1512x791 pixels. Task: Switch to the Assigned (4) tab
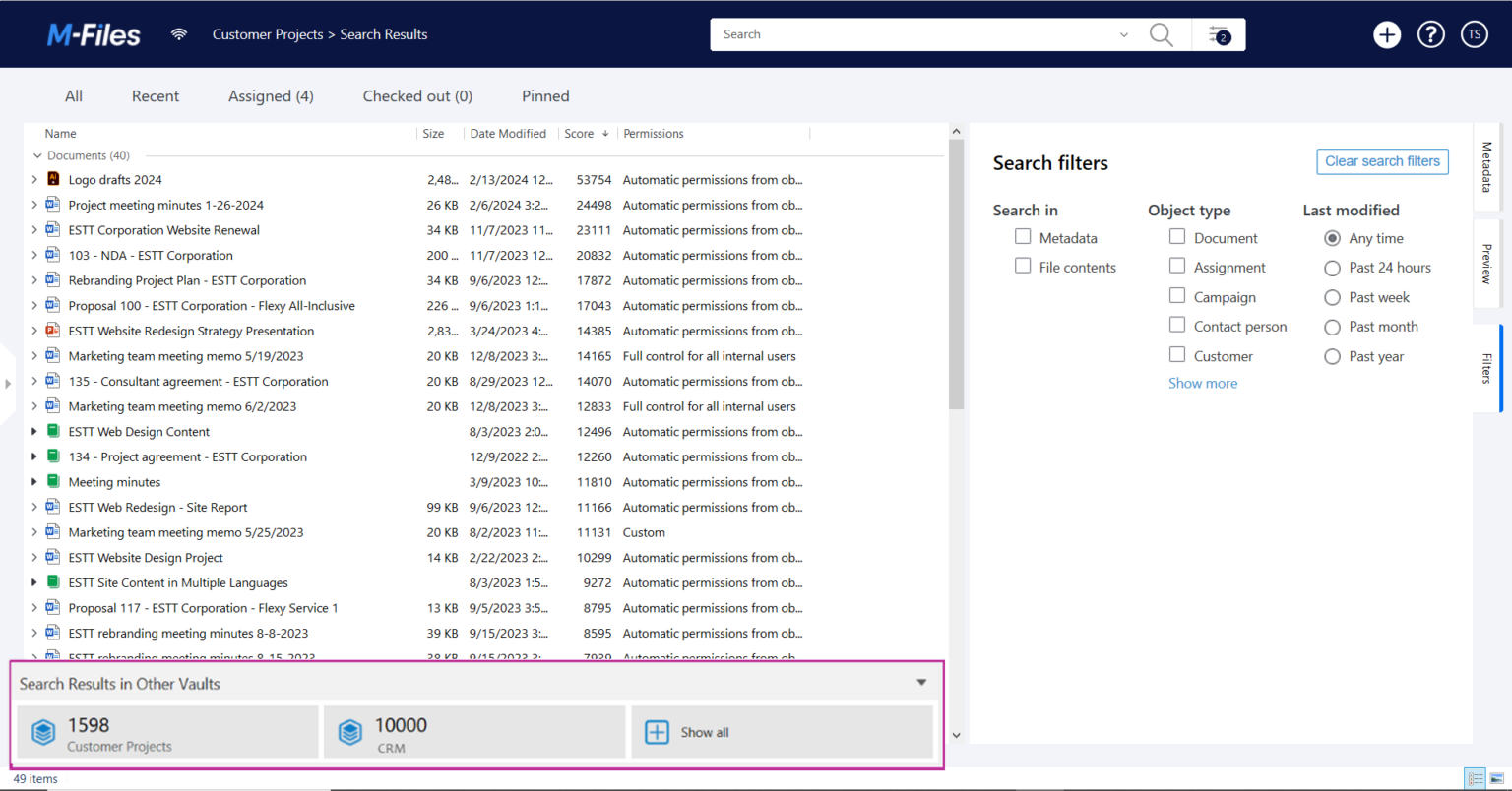(271, 95)
